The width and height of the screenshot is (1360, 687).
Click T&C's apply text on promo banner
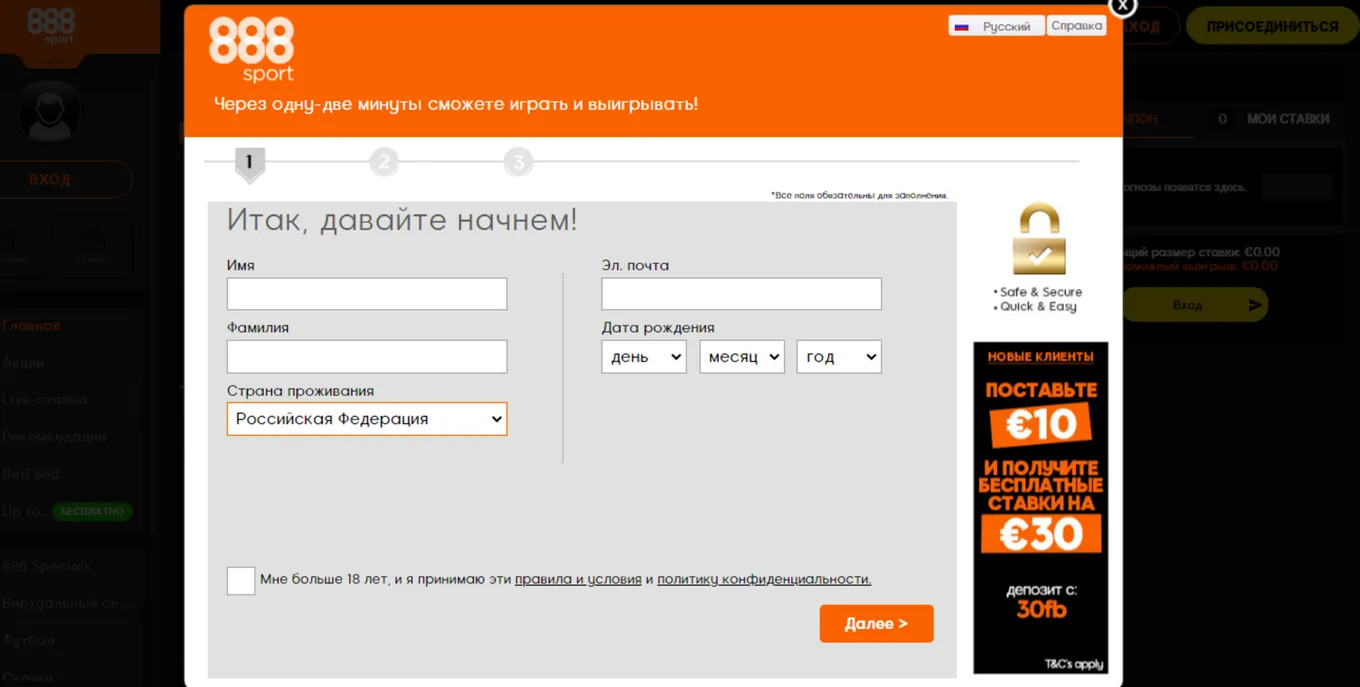(x=1074, y=664)
